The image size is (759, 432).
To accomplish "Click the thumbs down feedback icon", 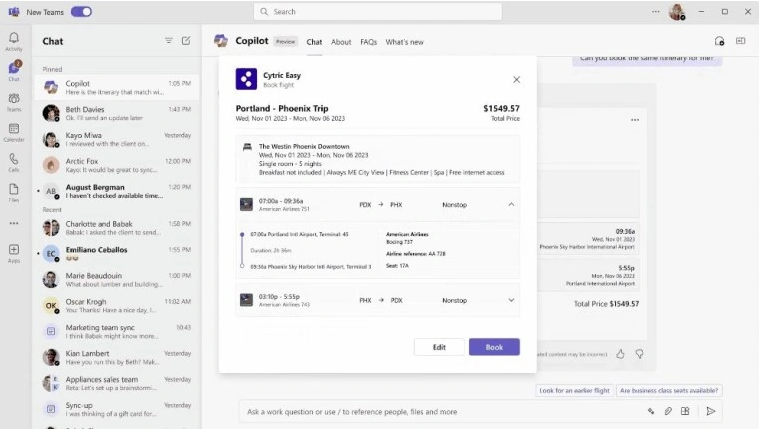I will pos(639,355).
